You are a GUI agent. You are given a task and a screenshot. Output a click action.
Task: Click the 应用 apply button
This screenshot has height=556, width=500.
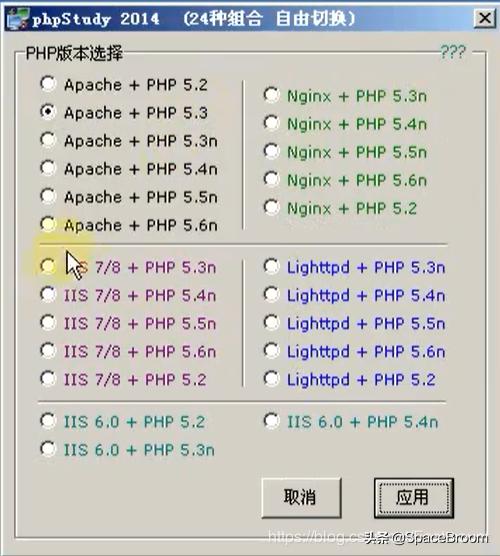tap(414, 497)
